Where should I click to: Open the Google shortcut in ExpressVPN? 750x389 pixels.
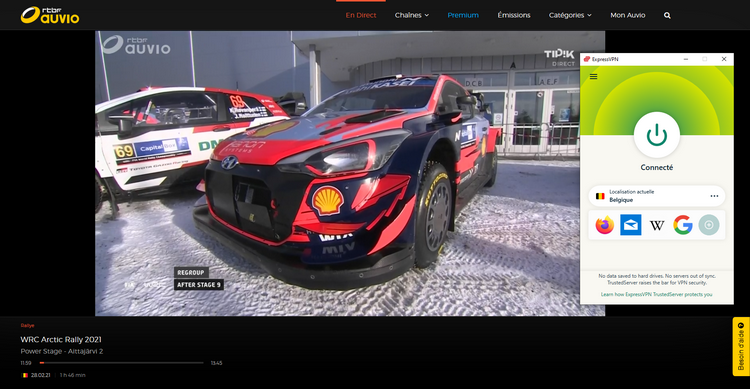pos(683,225)
